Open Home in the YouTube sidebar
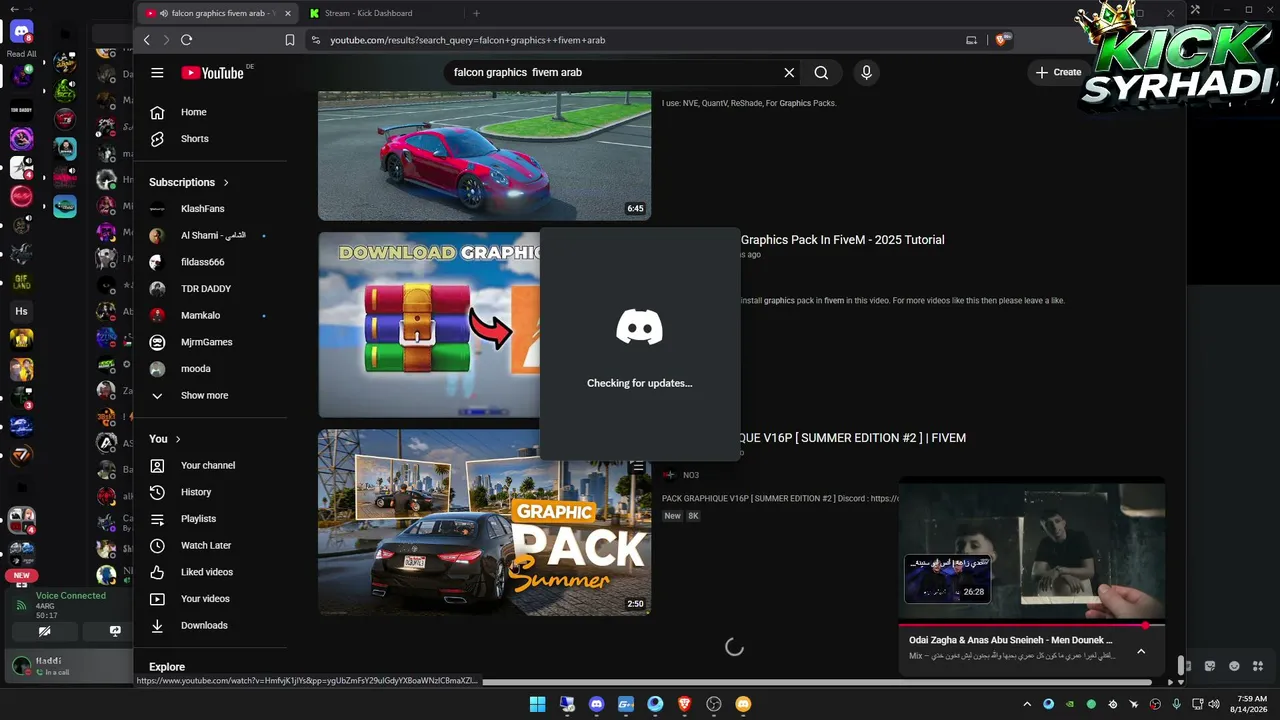This screenshot has height=720, width=1280. (x=193, y=112)
